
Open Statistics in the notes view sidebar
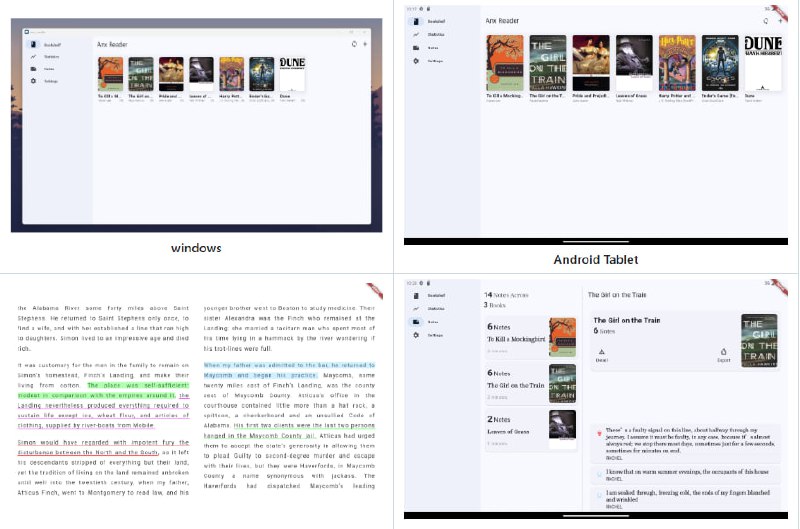tap(415, 309)
